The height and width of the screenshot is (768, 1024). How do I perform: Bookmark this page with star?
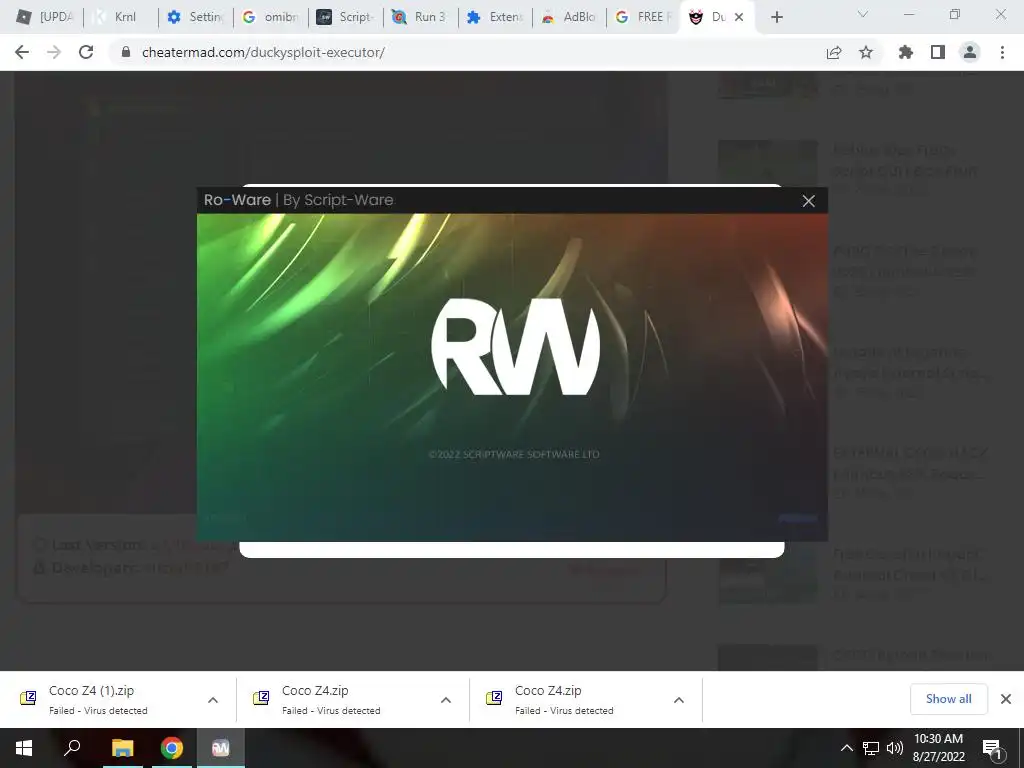tap(866, 52)
